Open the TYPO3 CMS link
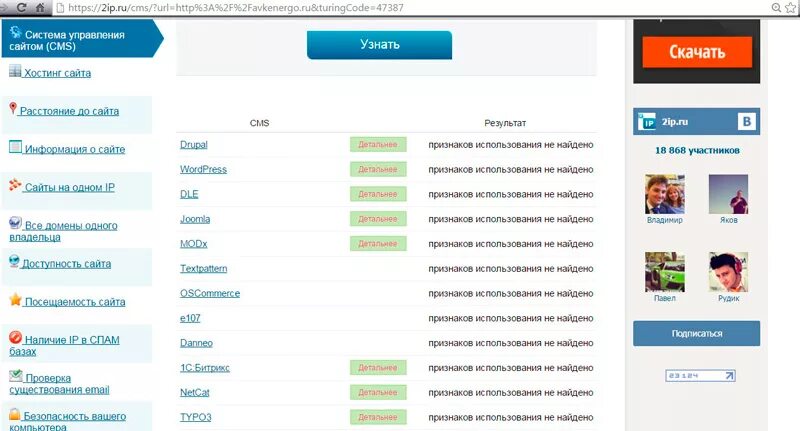The height and width of the screenshot is (431, 800). coord(195,417)
